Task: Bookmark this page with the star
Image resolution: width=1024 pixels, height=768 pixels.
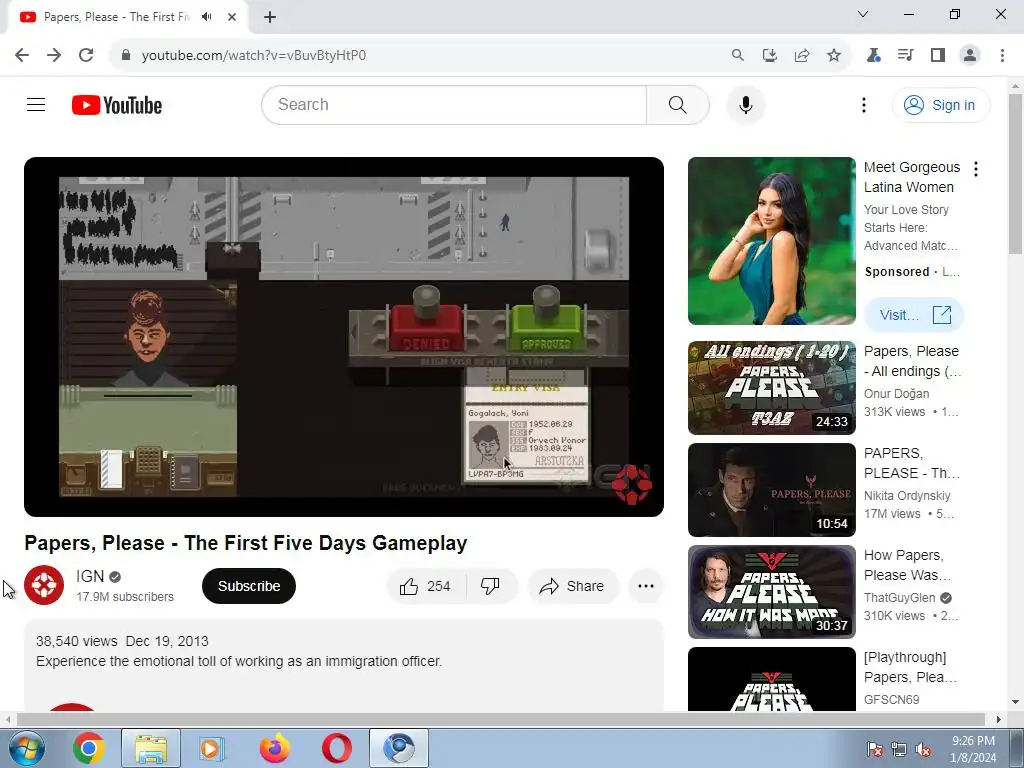Action: (833, 55)
